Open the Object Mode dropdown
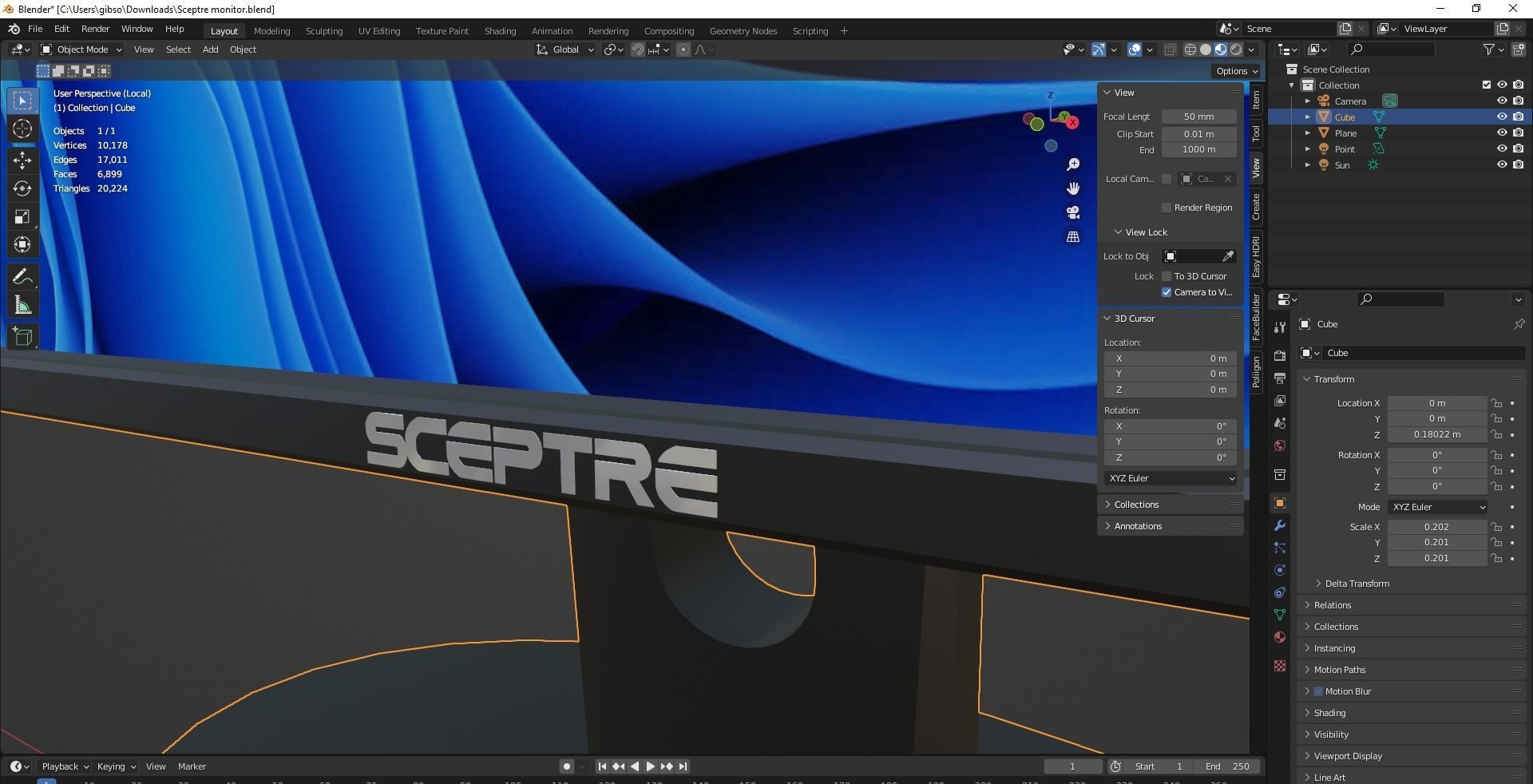Image resolution: width=1533 pixels, height=784 pixels. tap(81, 49)
